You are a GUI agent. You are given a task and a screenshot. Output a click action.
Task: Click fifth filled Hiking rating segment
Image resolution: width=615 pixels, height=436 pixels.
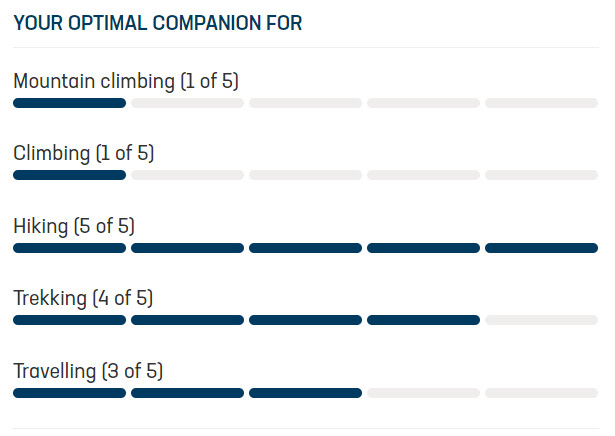coord(541,248)
